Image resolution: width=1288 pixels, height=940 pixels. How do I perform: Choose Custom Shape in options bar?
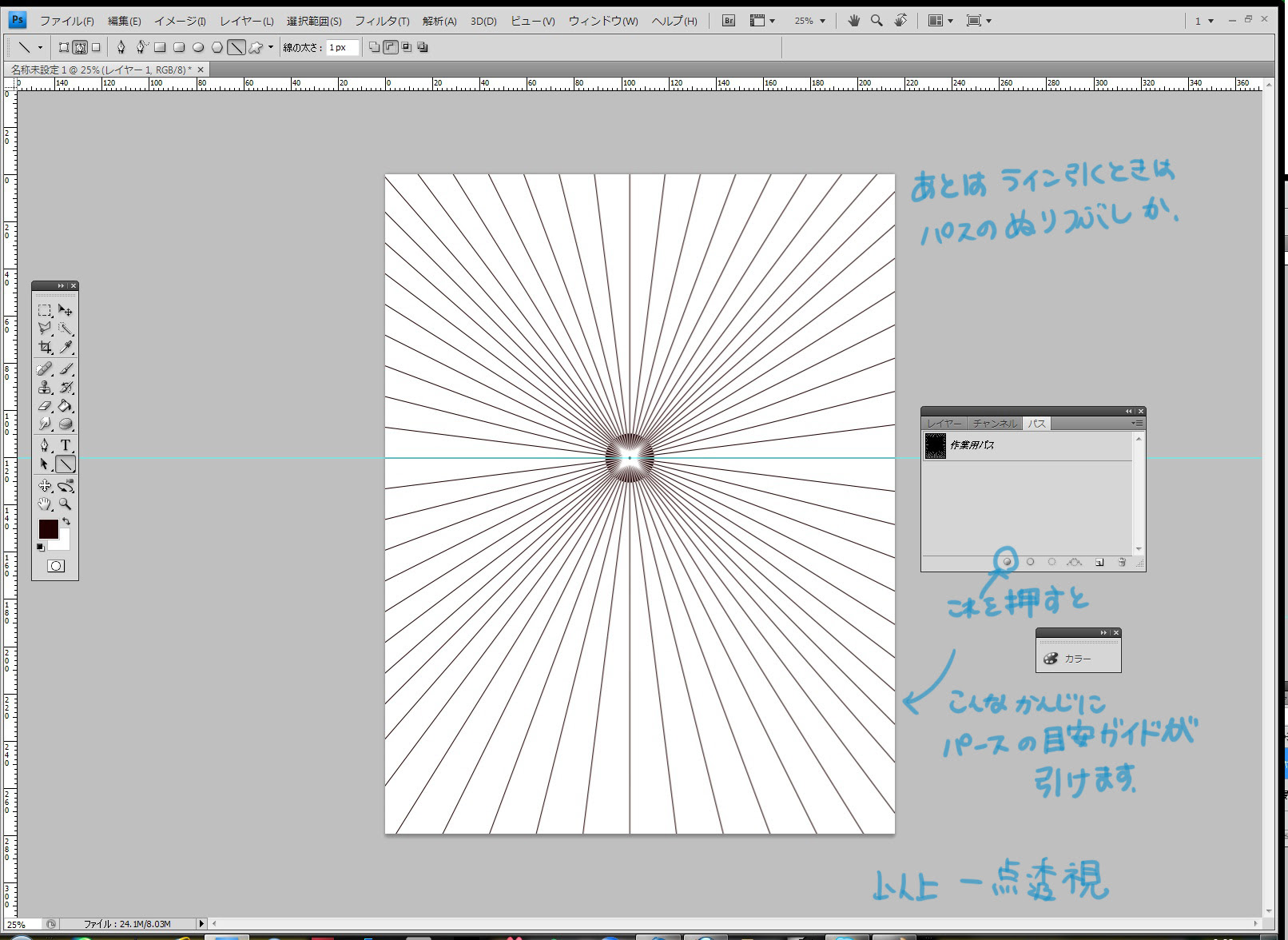point(256,47)
